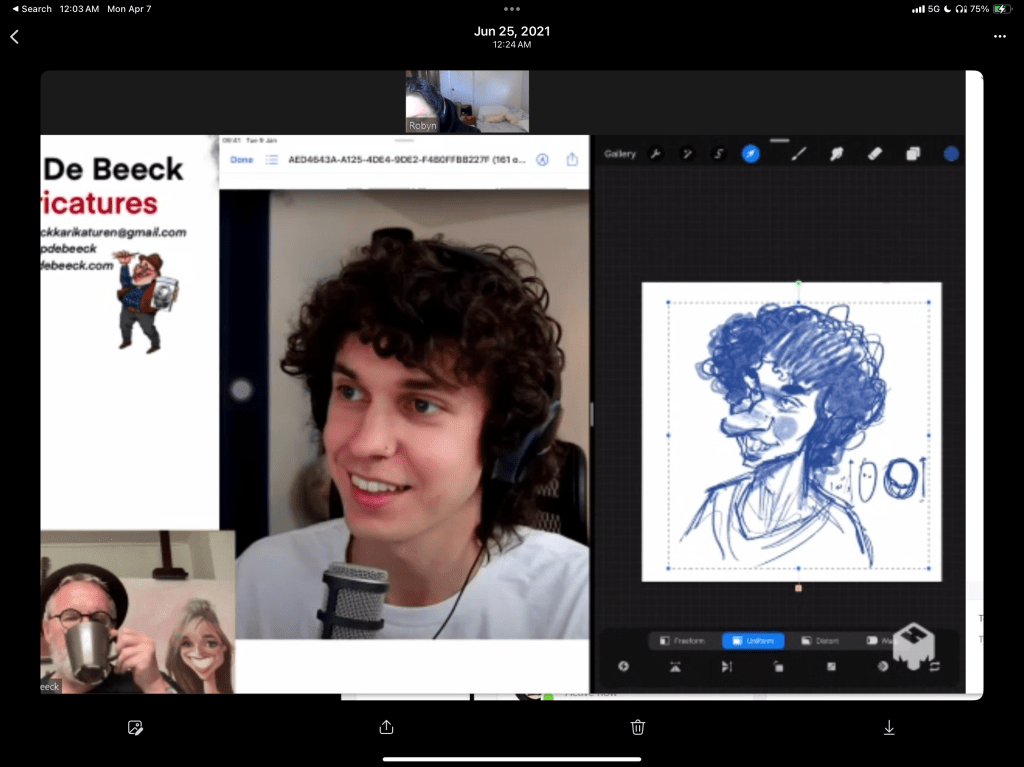Open the three-dot more options menu
1024x767 pixels.
point(999,36)
